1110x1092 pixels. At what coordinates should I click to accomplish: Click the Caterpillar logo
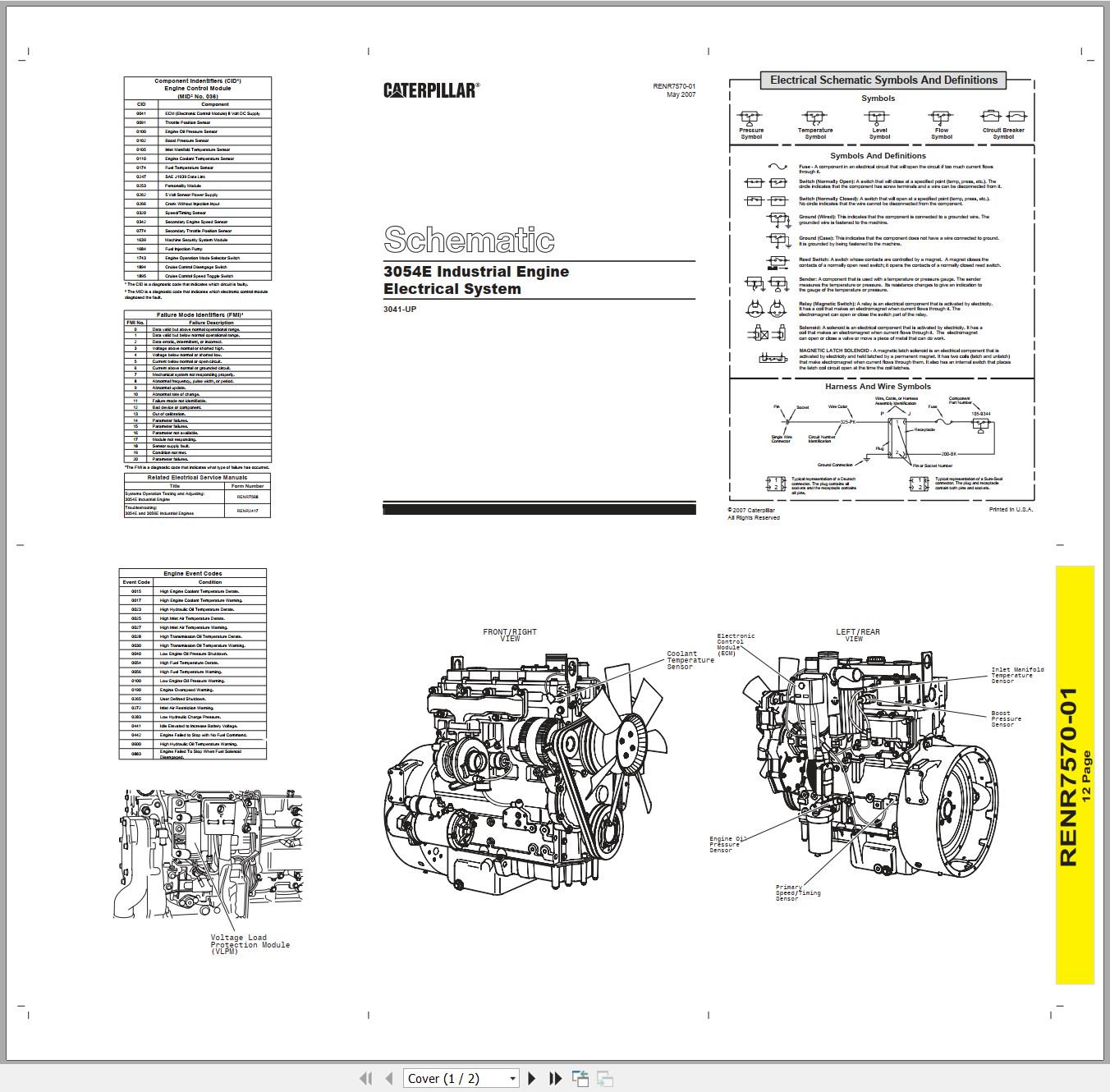pyautogui.click(x=431, y=90)
